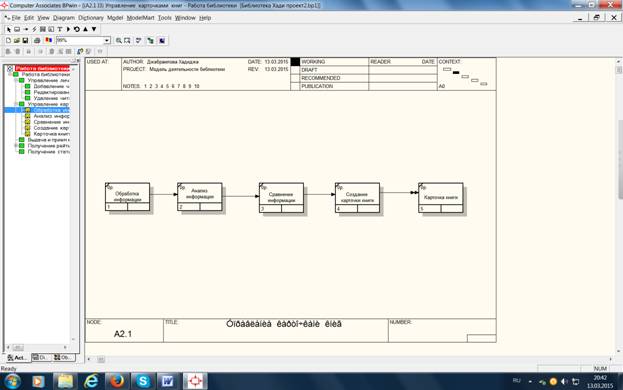Screen dimensions: 623x390
Task: Select the 'Сравнение информации' activity box
Action: point(281,197)
